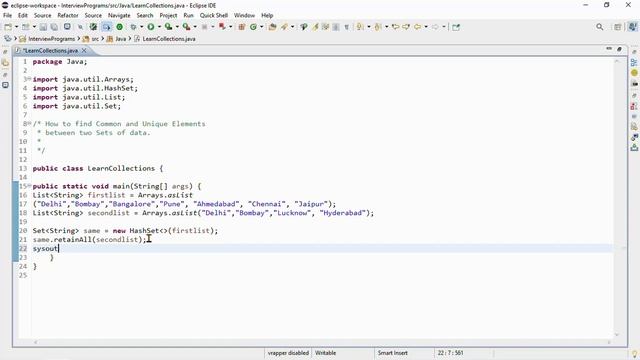The height and width of the screenshot is (360, 640).
Task: Click the Back navigation arrow icon
Action: tap(417, 27)
